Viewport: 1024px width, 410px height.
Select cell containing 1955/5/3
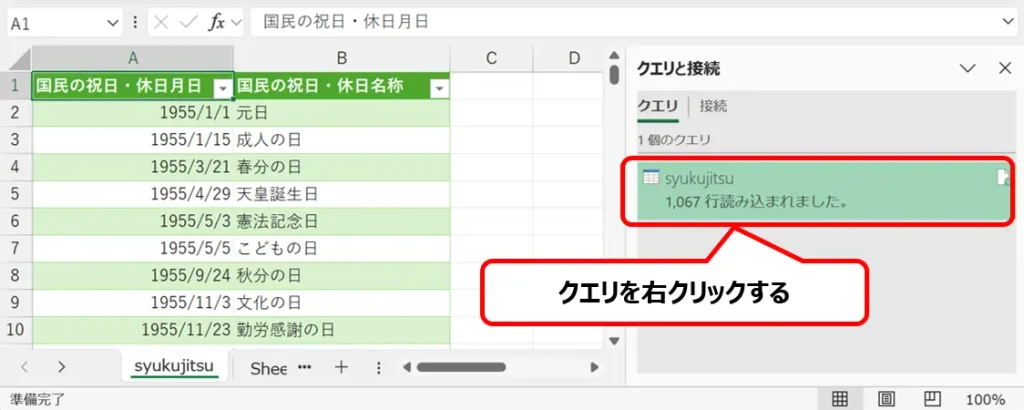pos(133,221)
